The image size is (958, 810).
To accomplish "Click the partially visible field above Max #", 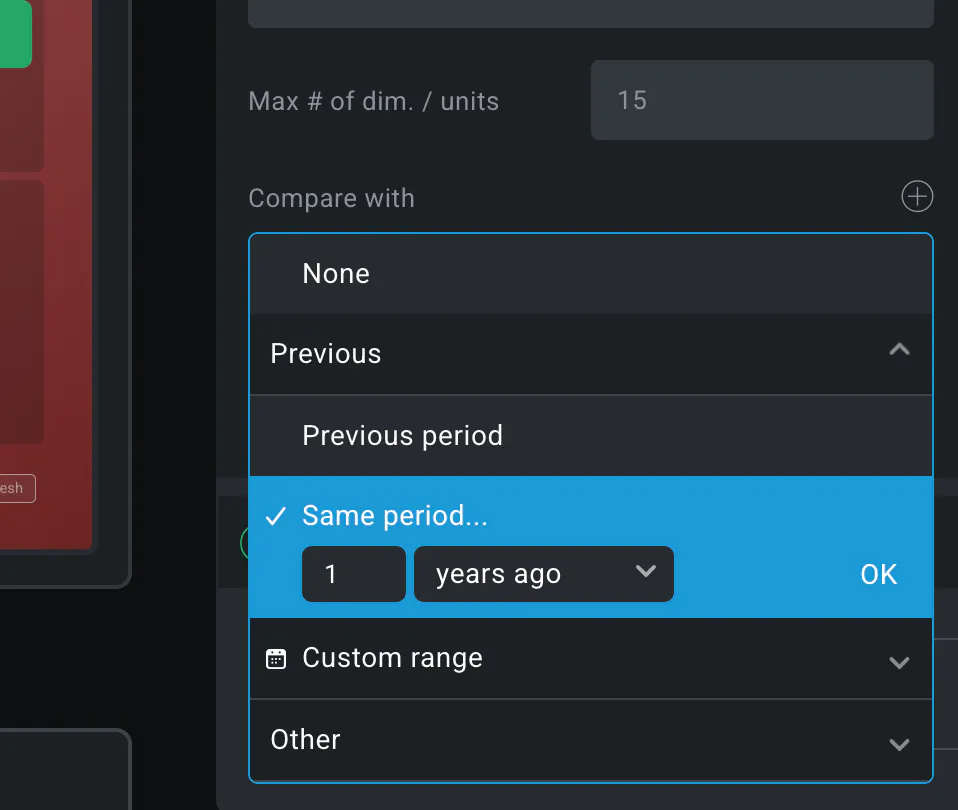I will 590,13.
